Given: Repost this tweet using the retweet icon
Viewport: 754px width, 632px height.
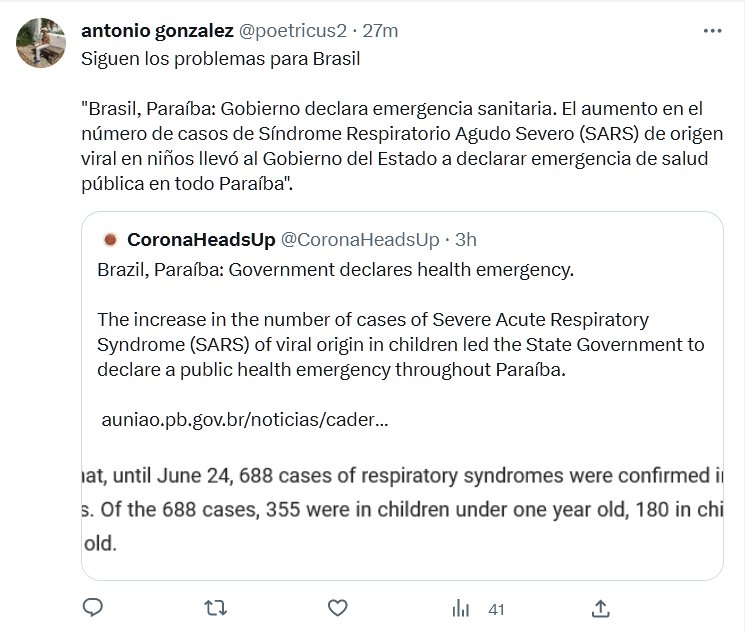Looking at the screenshot, I should (x=215, y=607).
